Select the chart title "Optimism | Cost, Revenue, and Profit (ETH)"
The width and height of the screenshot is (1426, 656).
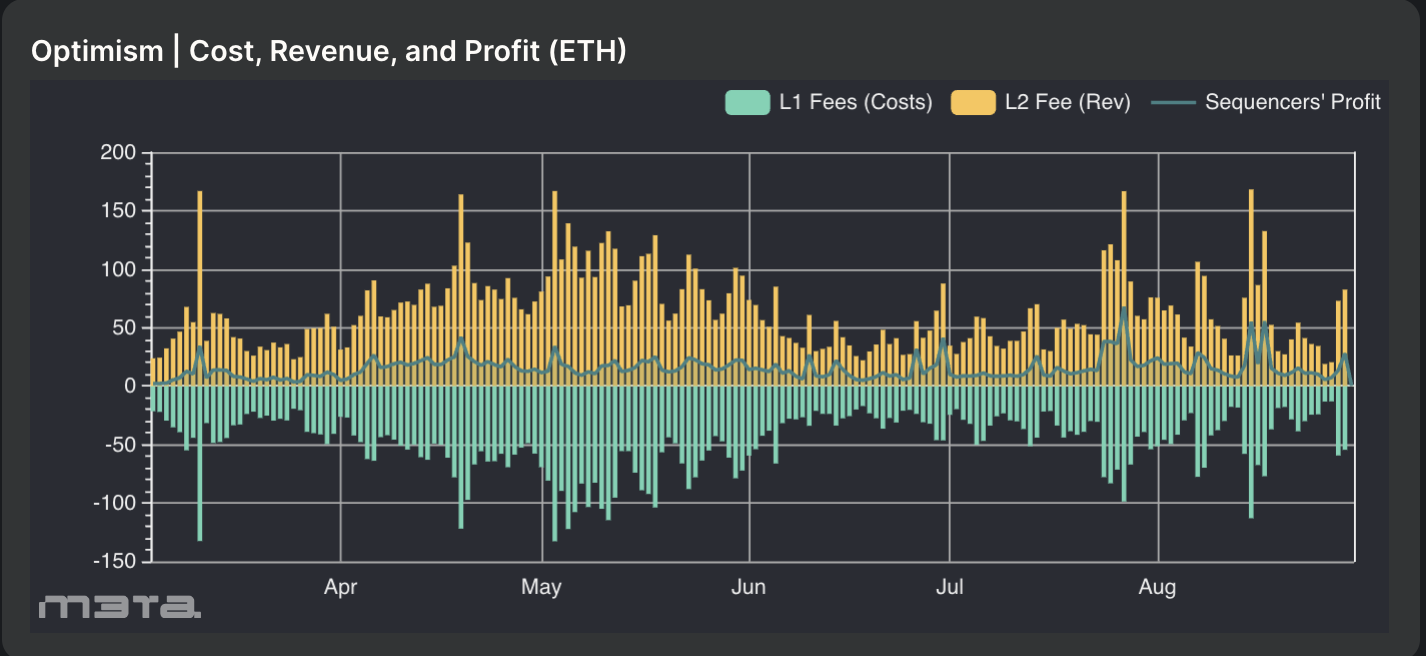point(329,51)
